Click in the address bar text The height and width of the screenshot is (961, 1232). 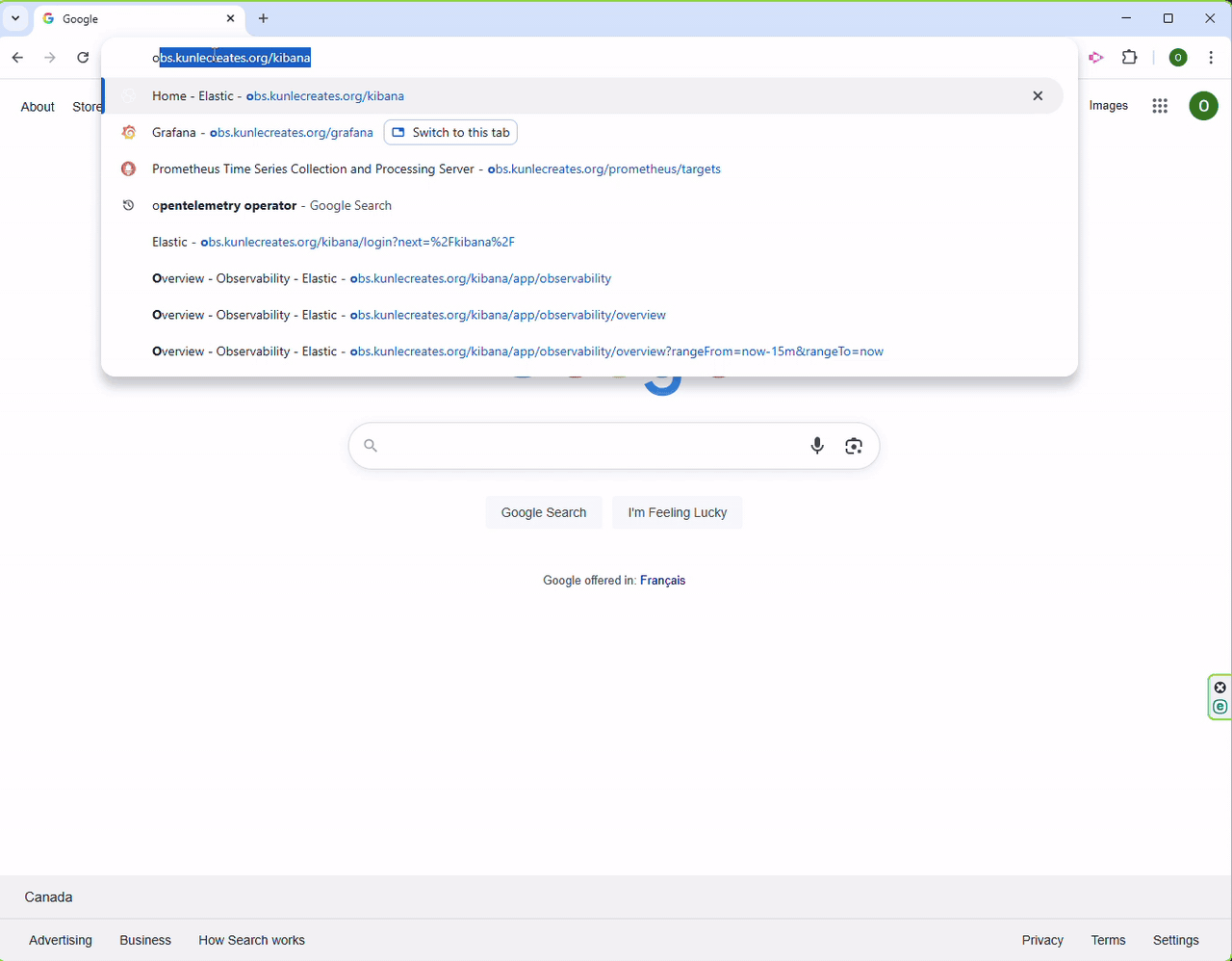[231, 58]
